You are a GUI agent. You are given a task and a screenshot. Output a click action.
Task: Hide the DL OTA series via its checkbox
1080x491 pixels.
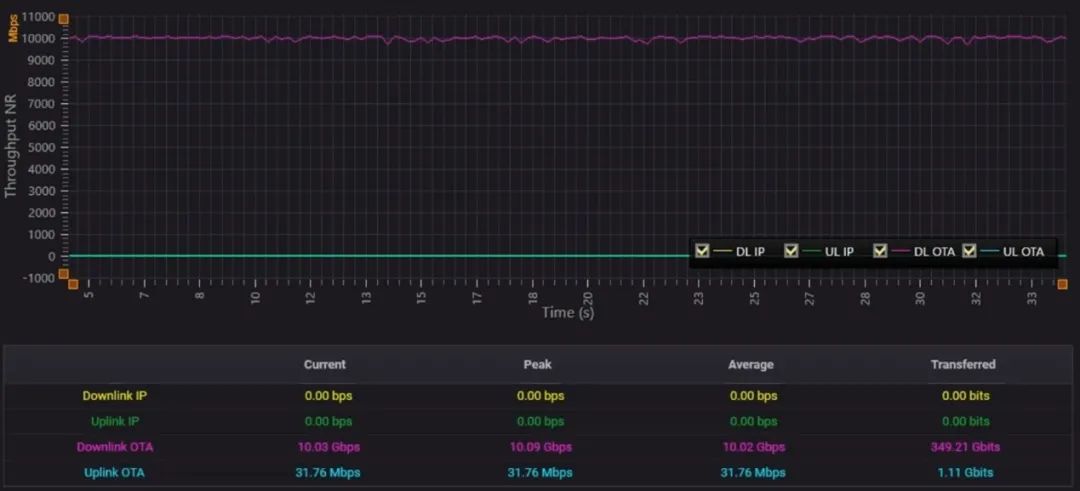880,251
